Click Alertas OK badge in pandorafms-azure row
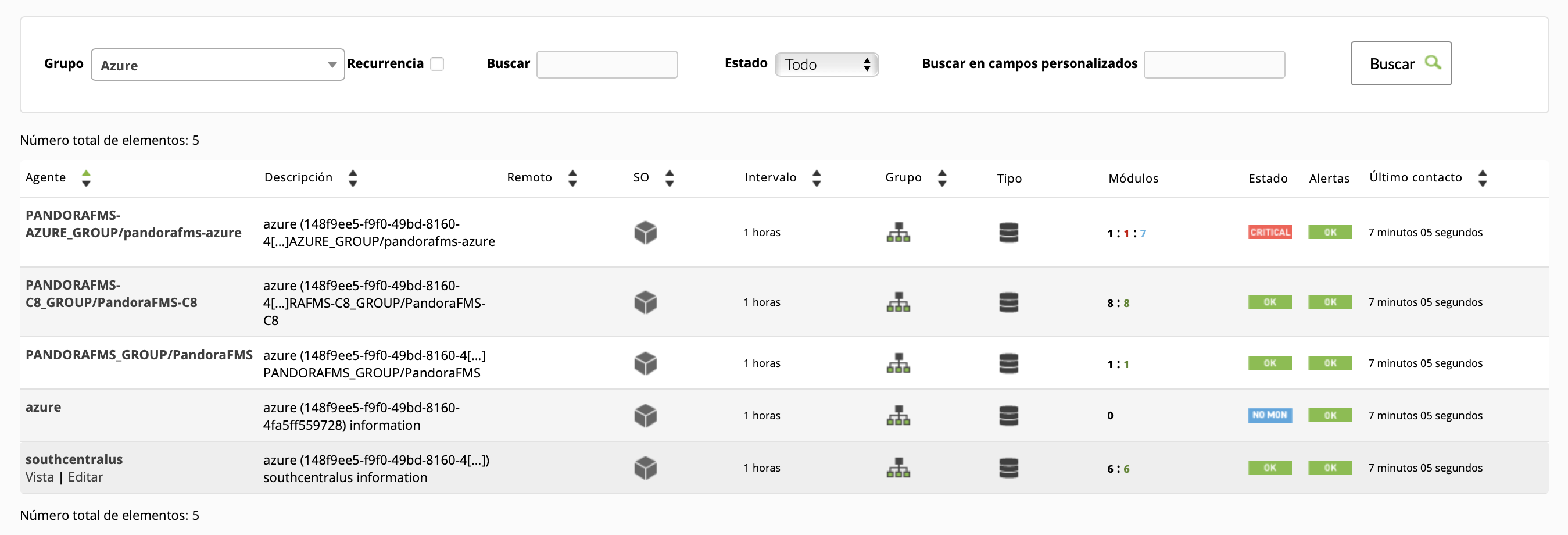This screenshot has width=1568, height=535. coord(1330,232)
